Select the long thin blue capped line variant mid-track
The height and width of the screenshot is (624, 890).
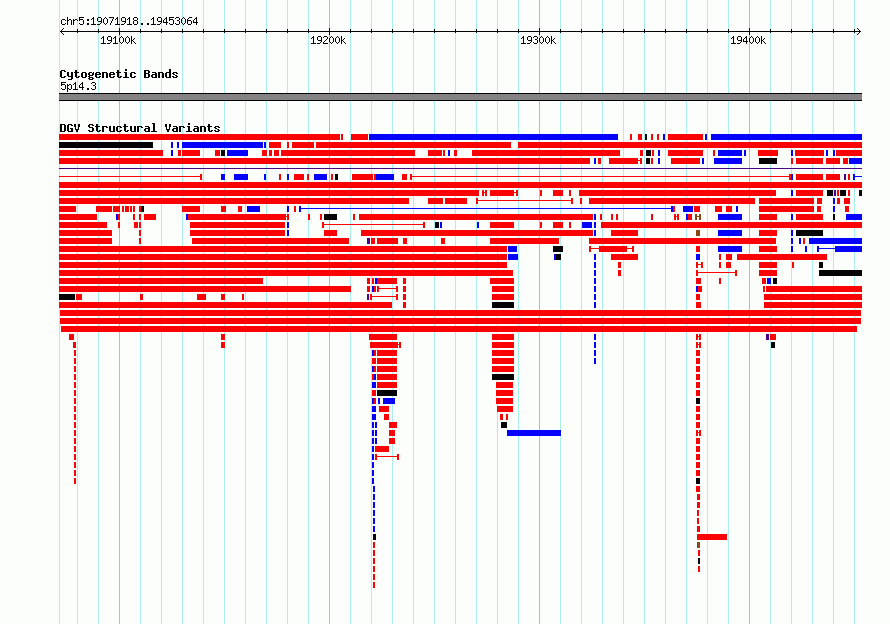click(486, 209)
